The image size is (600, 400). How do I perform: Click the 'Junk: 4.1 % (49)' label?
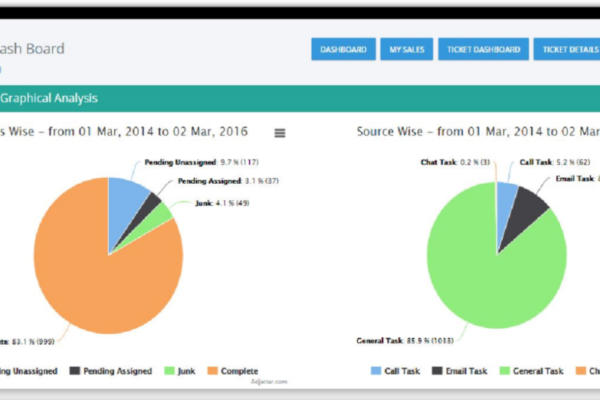pos(222,203)
